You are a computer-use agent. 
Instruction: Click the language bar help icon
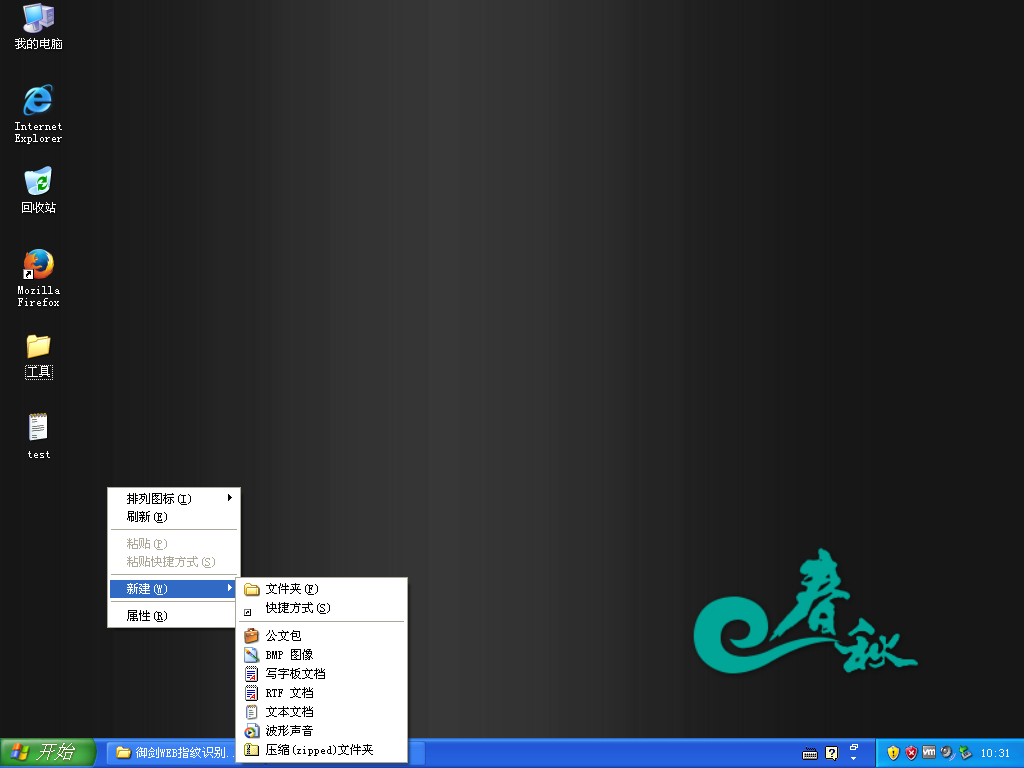point(831,754)
